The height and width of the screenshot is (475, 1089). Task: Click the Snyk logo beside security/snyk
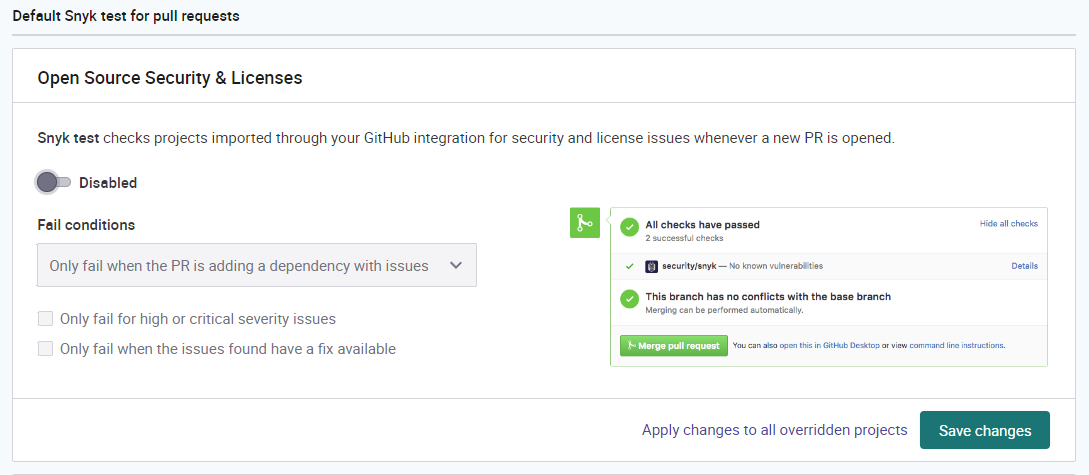pyautogui.click(x=651, y=266)
